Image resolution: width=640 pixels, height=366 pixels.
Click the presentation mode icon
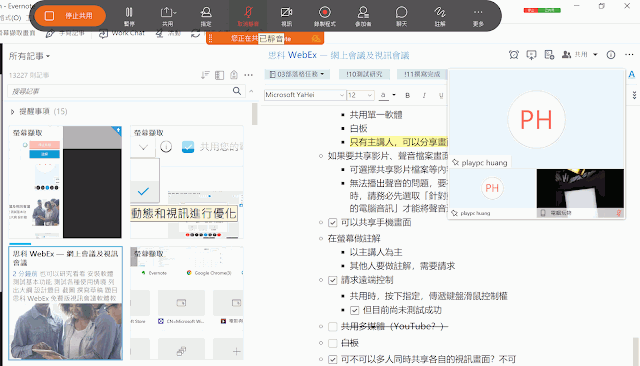(531, 55)
